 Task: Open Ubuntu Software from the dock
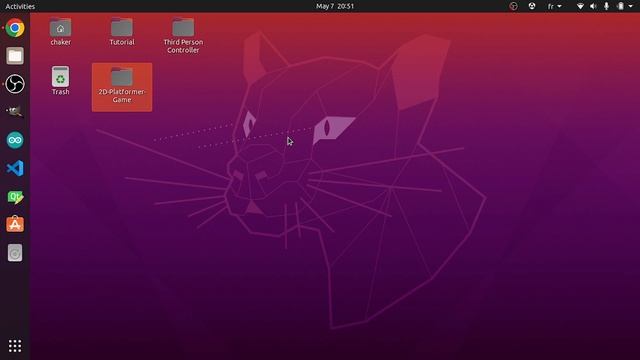tap(15, 224)
